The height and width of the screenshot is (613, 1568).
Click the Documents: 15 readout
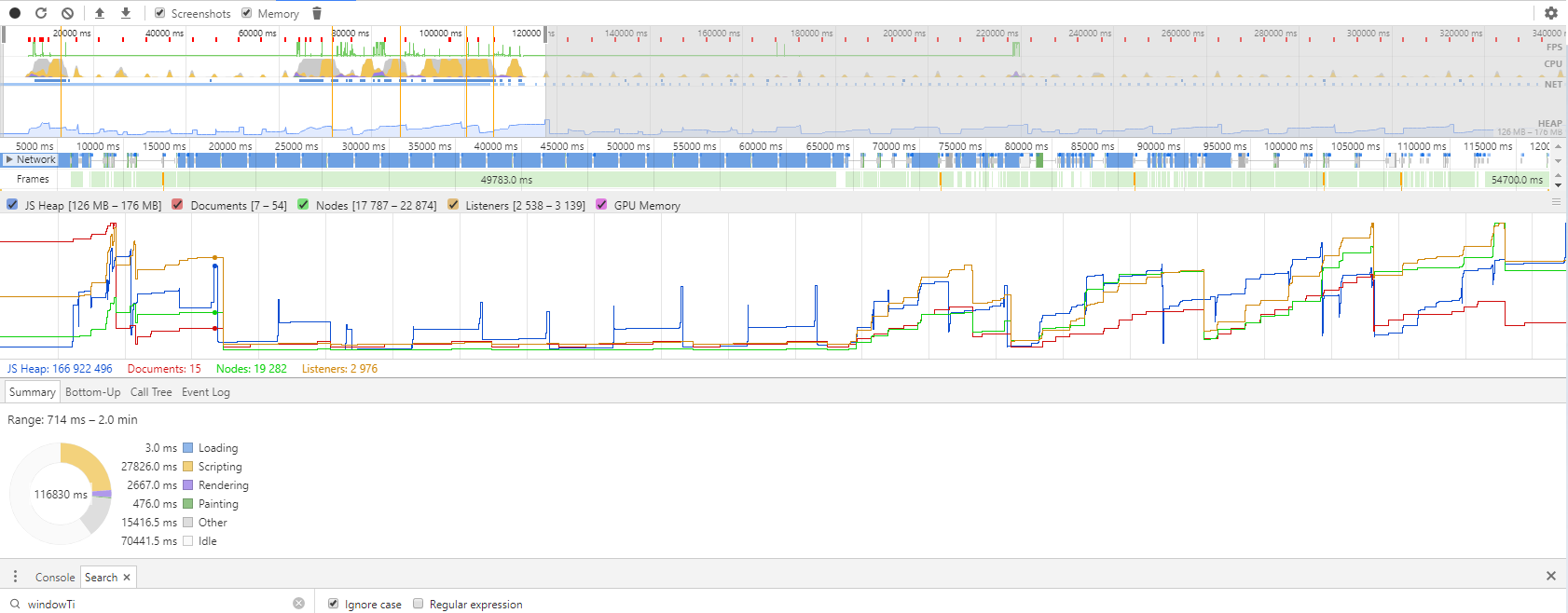164,369
